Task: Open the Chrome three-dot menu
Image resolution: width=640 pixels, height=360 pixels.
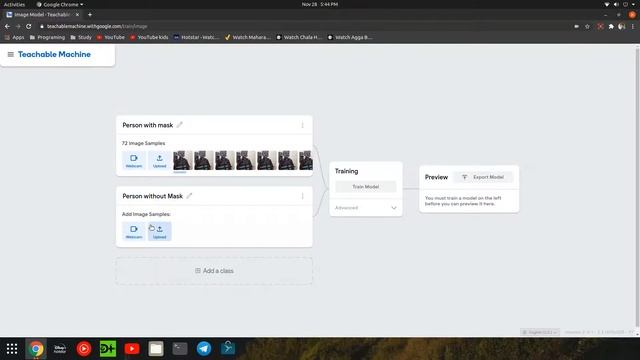Action: (633, 26)
